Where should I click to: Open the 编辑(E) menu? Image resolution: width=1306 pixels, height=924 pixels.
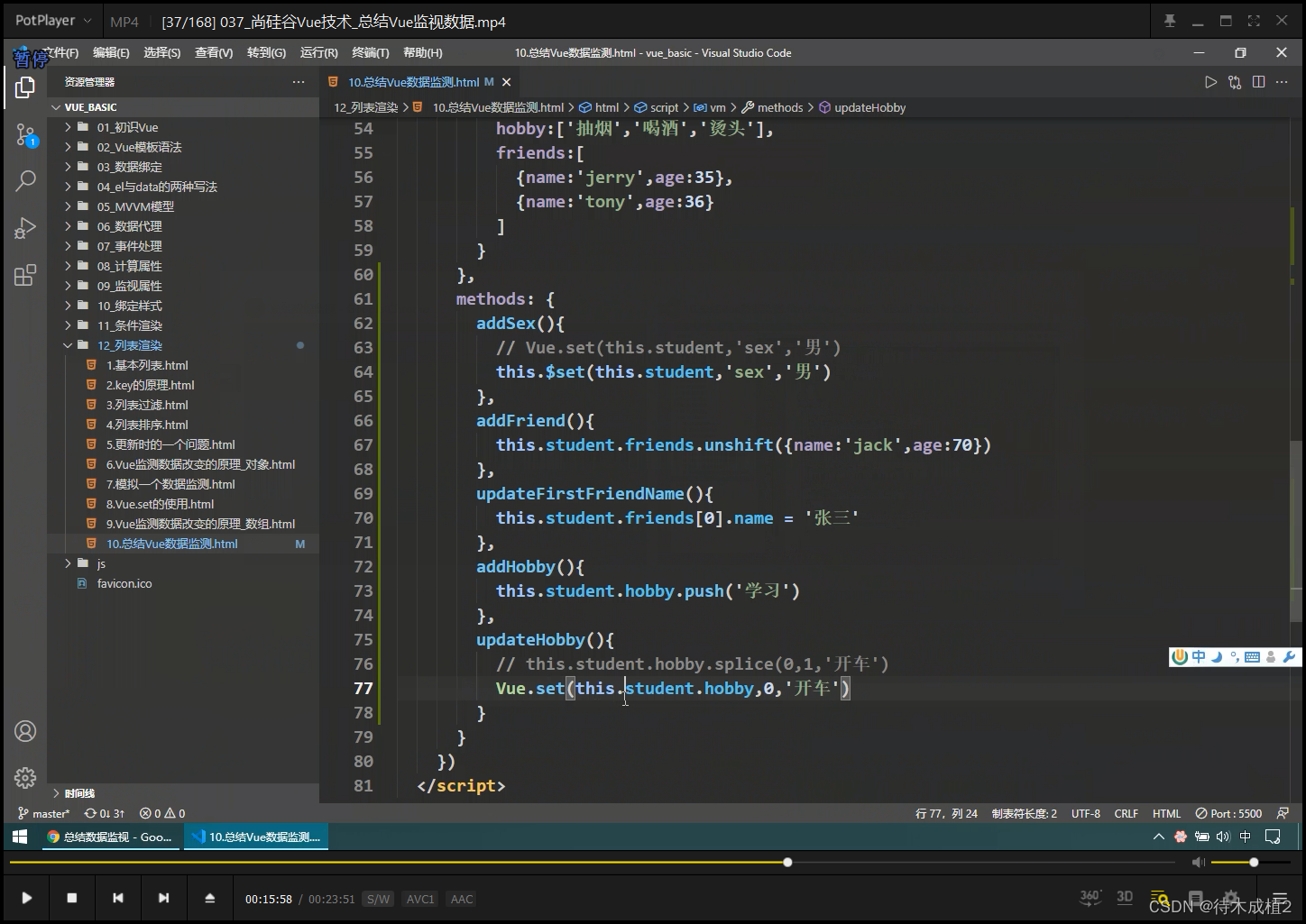[x=111, y=53]
